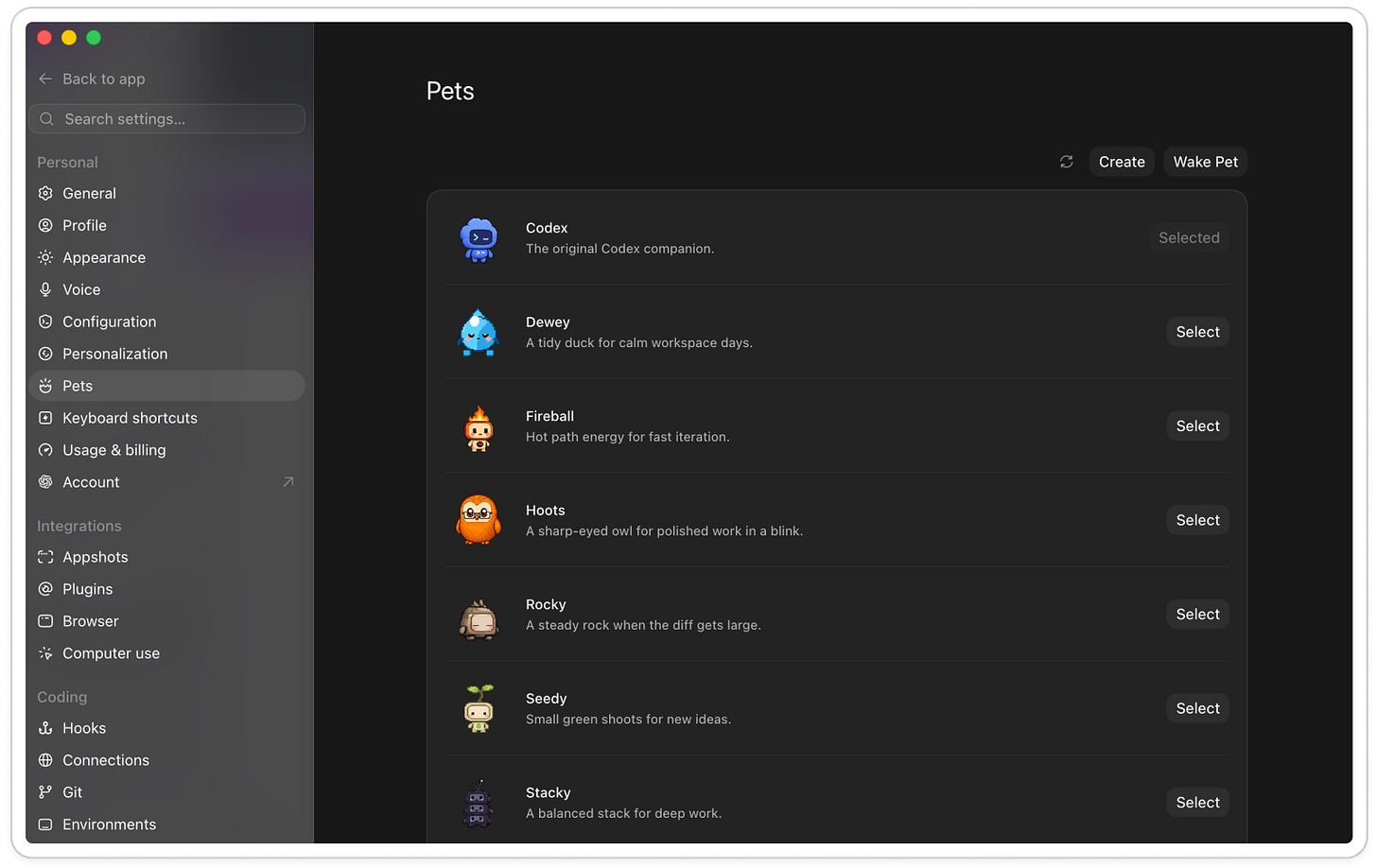Select the Stacky pet
1377x868 pixels.
pyautogui.click(x=1198, y=802)
